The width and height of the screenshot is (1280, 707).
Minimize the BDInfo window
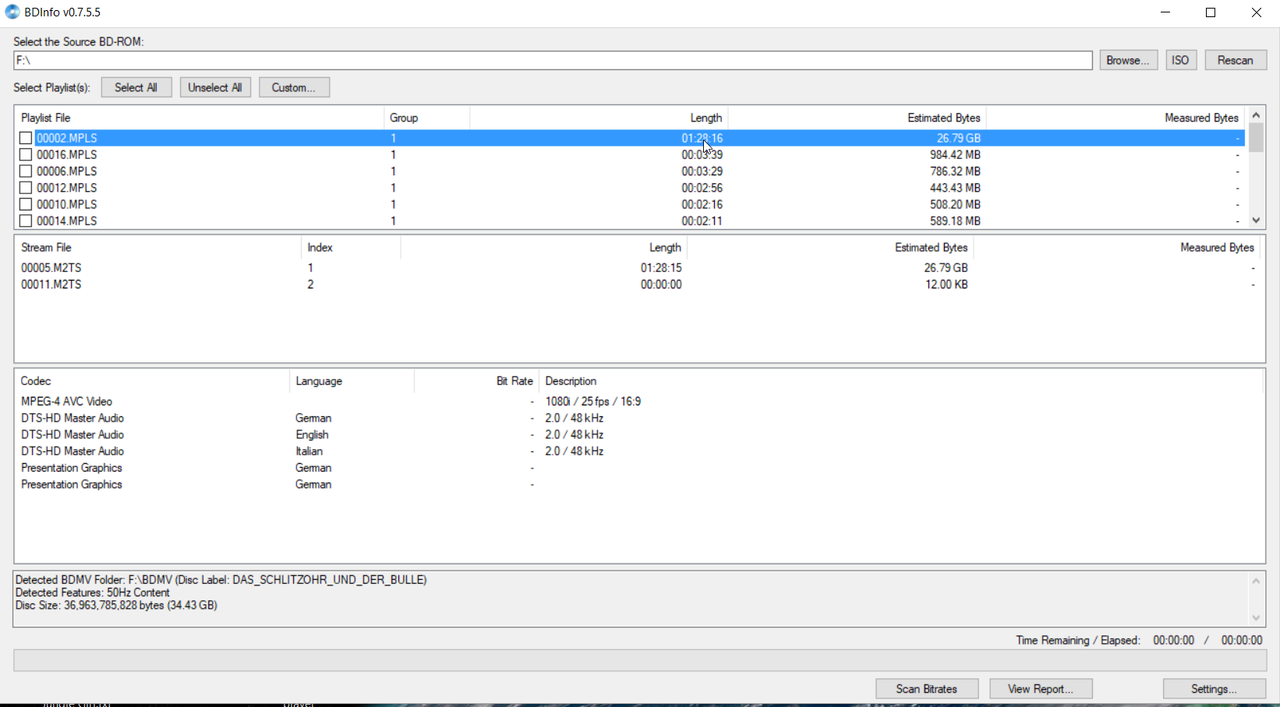coord(1166,13)
